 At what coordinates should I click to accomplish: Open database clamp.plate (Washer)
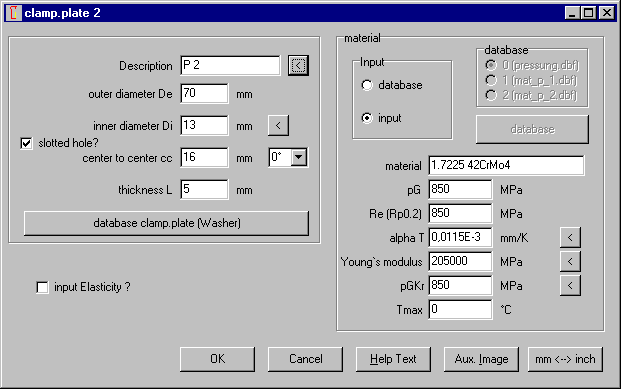point(166,223)
